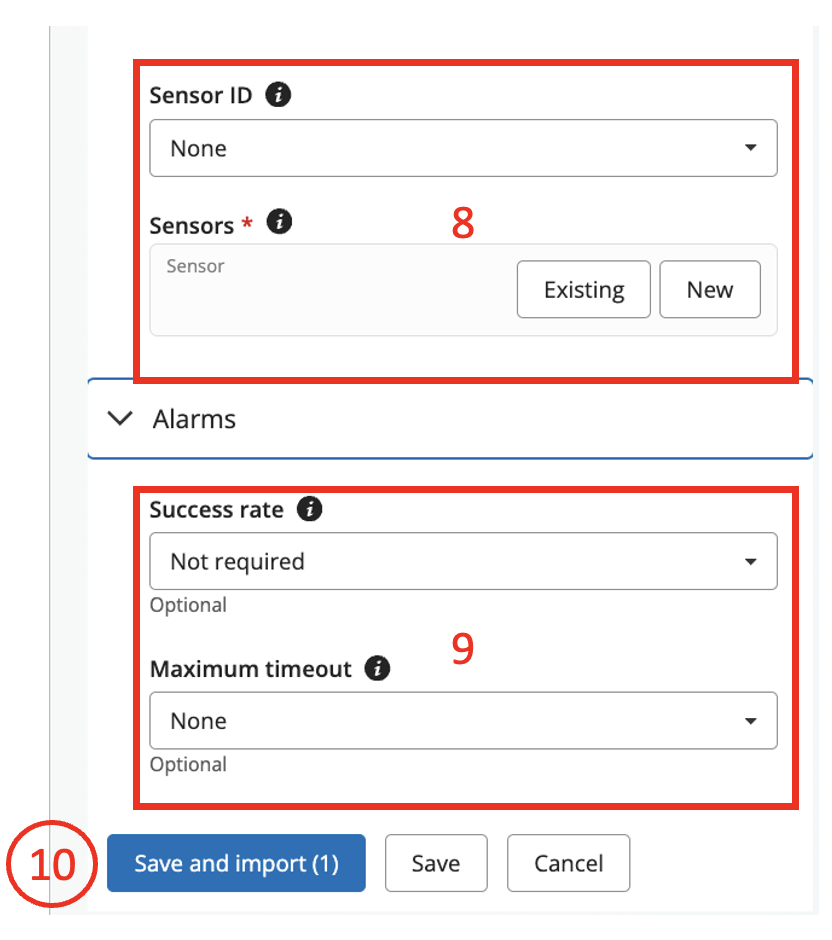Click the 'Maximum timeout' field label
Image resolution: width=832 pixels, height=940 pixels.
click(x=250, y=669)
